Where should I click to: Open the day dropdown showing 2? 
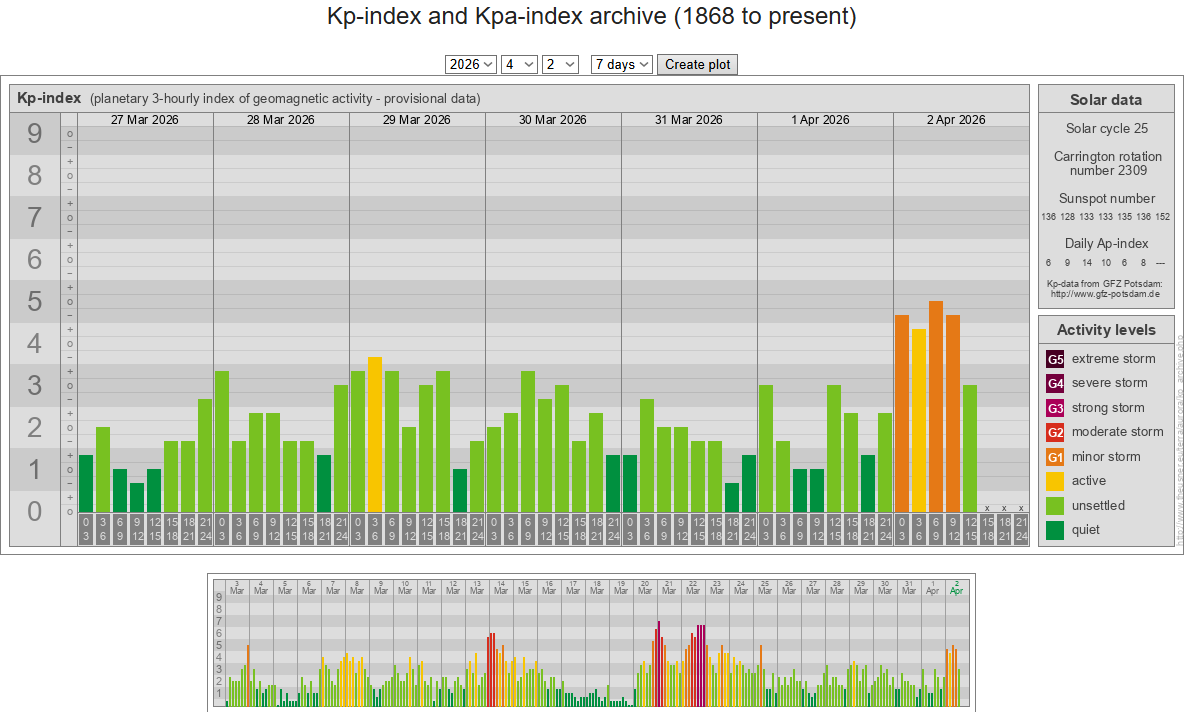(x=560, y=64)
